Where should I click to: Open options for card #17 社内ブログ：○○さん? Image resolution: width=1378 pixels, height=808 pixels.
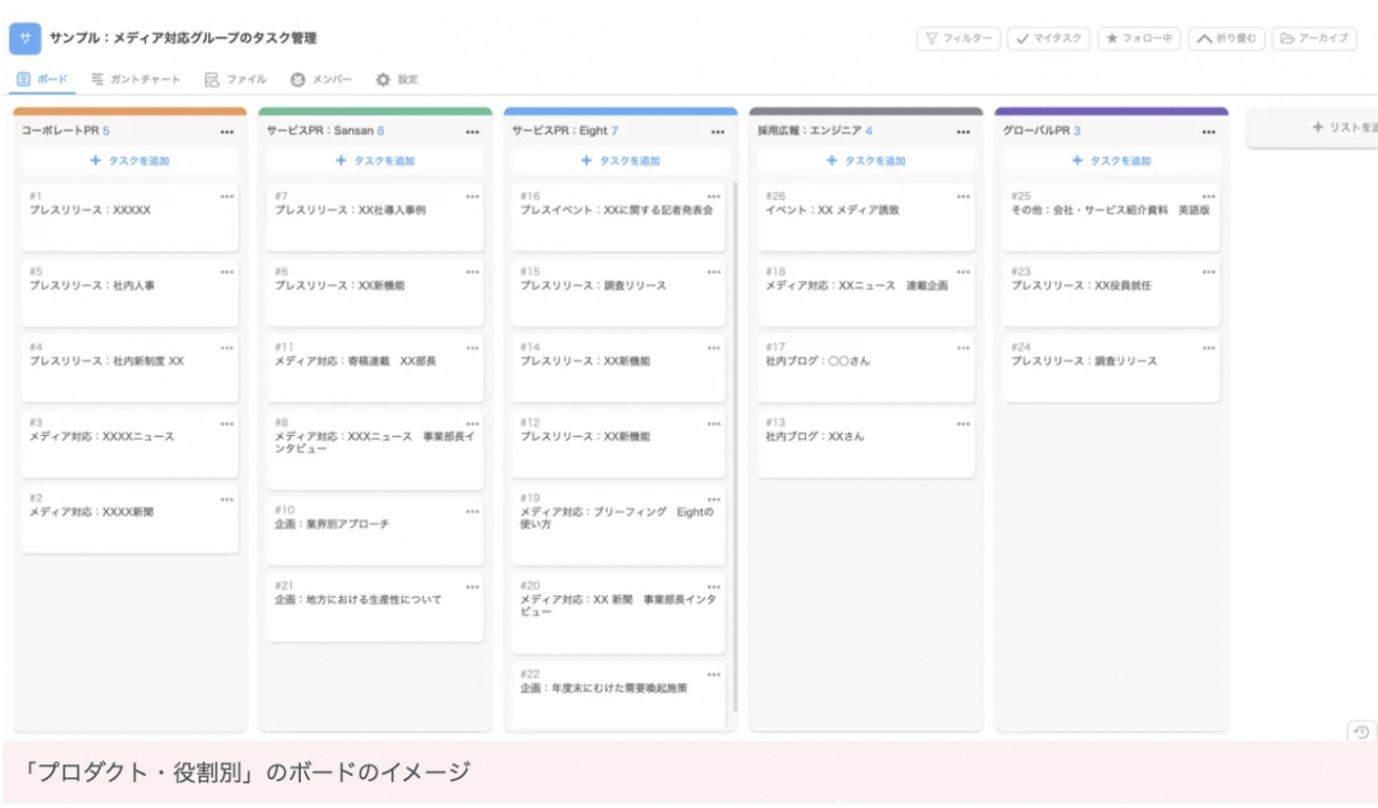(x=963, y=347)
